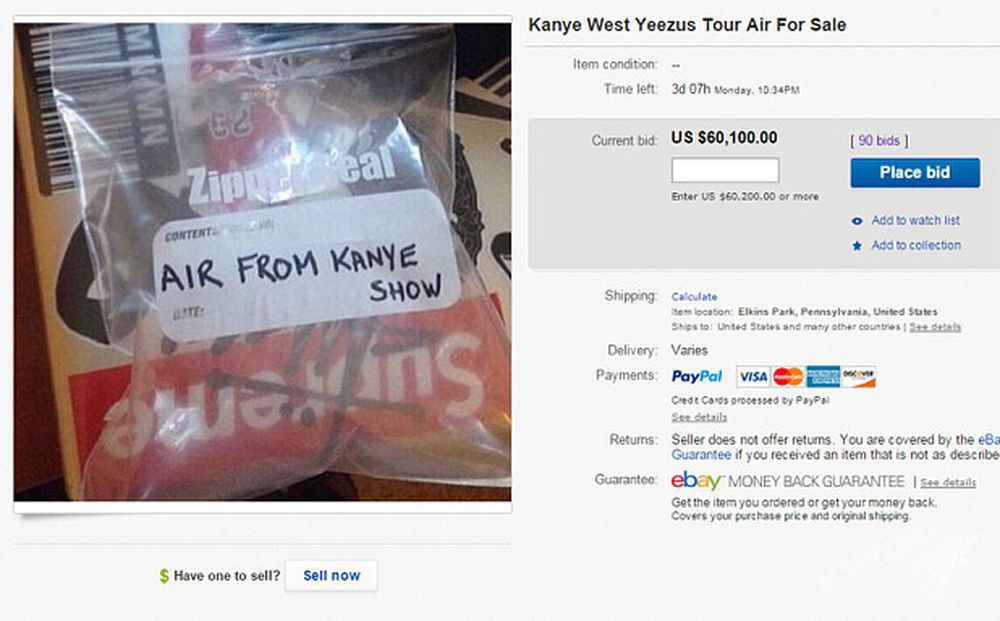This screenshot has width=1000, height=621.
Task: Click the MasterCard icon
Action: pos(788,377)
